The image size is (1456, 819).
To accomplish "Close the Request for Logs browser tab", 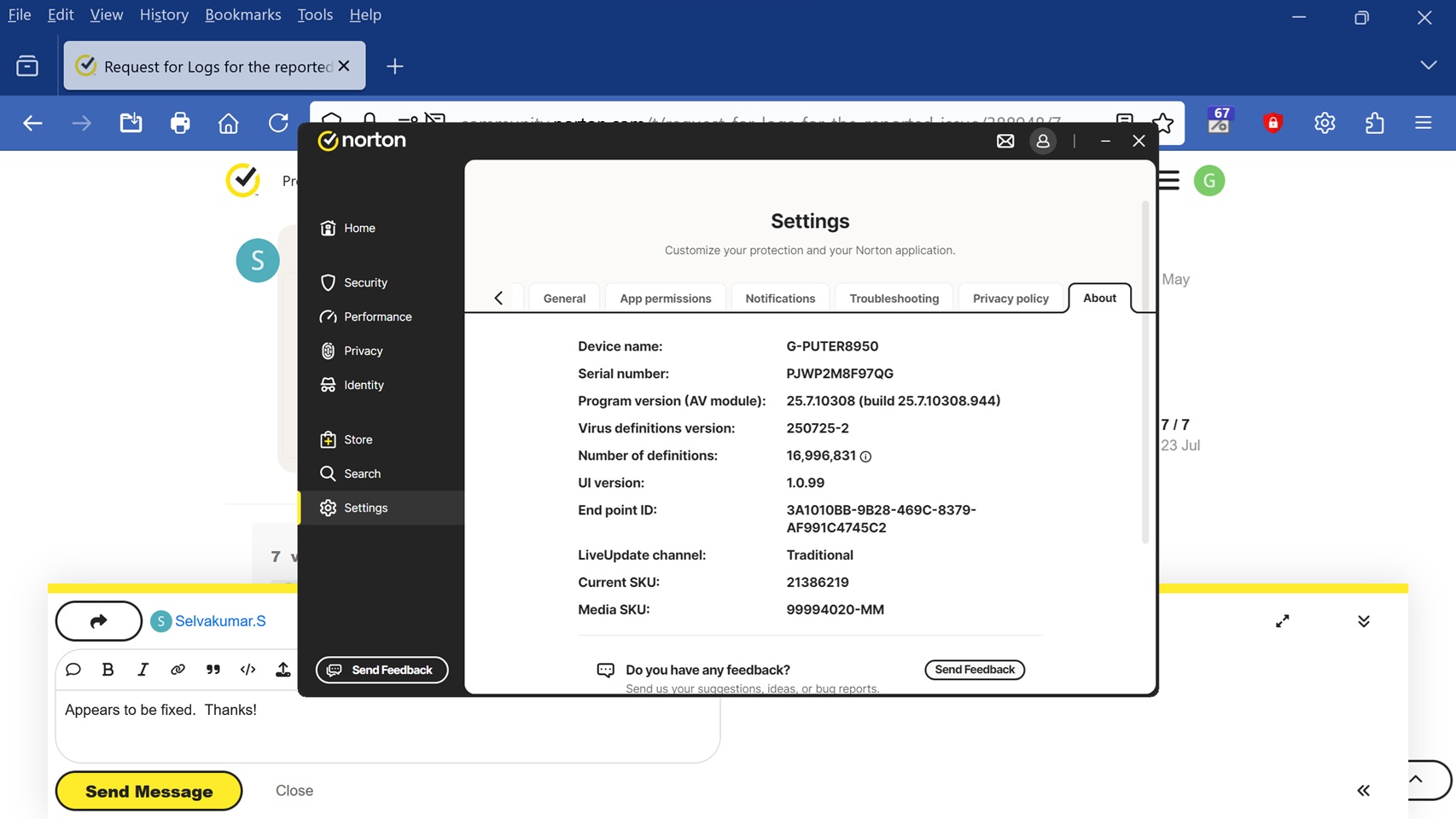I will 344,66.
